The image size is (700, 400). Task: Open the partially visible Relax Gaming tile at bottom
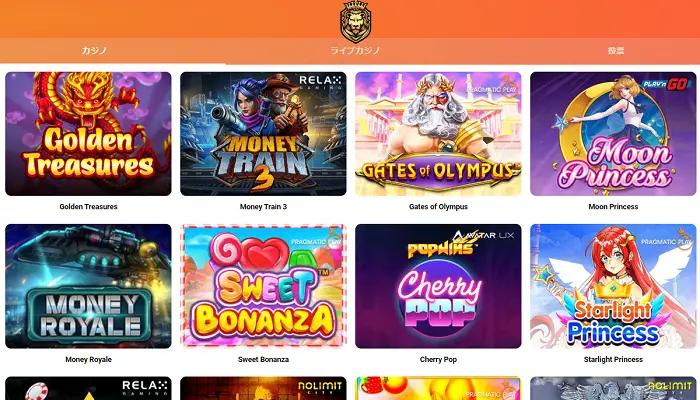88,388
